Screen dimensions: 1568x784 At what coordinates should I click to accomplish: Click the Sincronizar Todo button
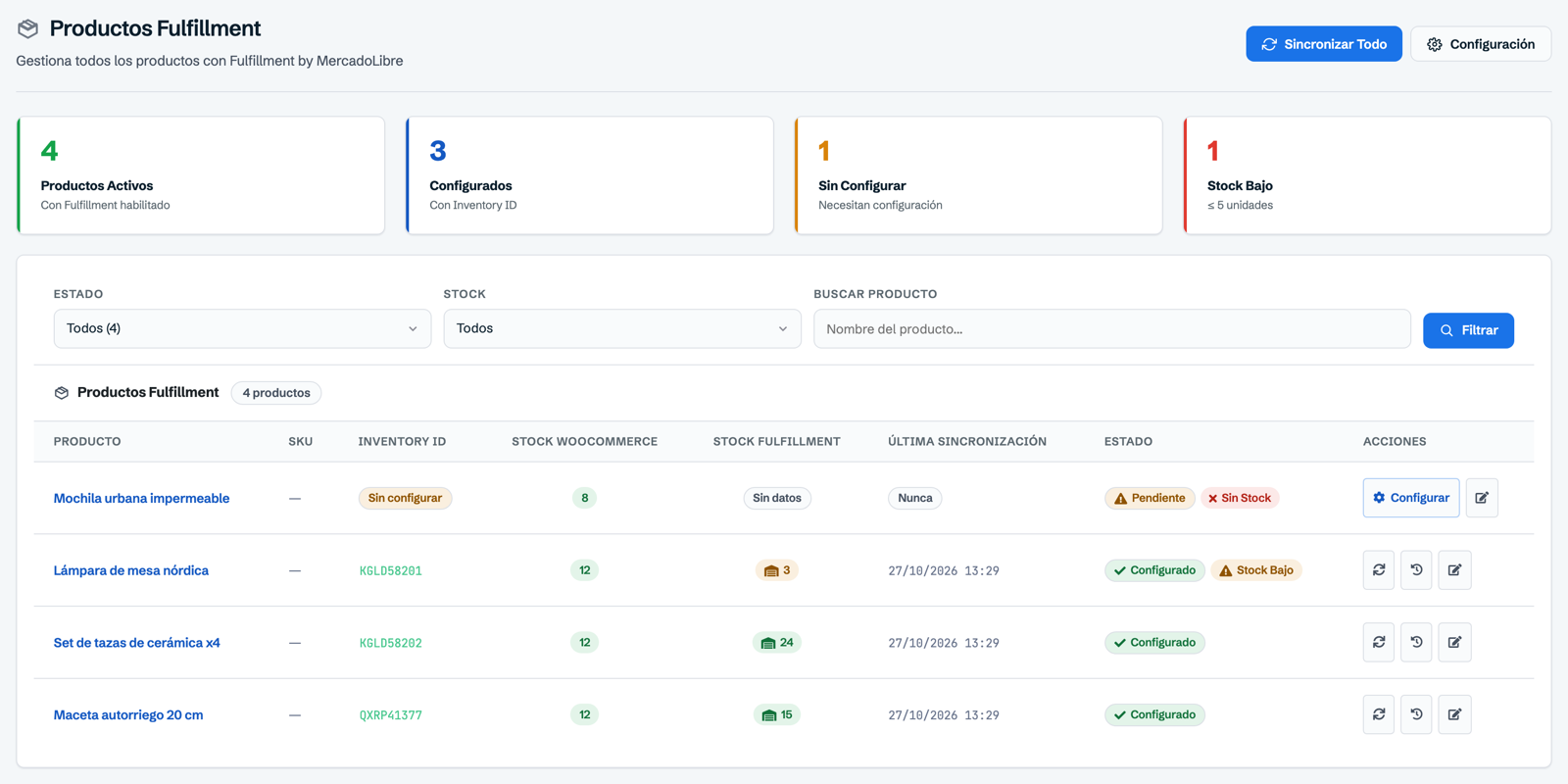(x=1324, y=44)
